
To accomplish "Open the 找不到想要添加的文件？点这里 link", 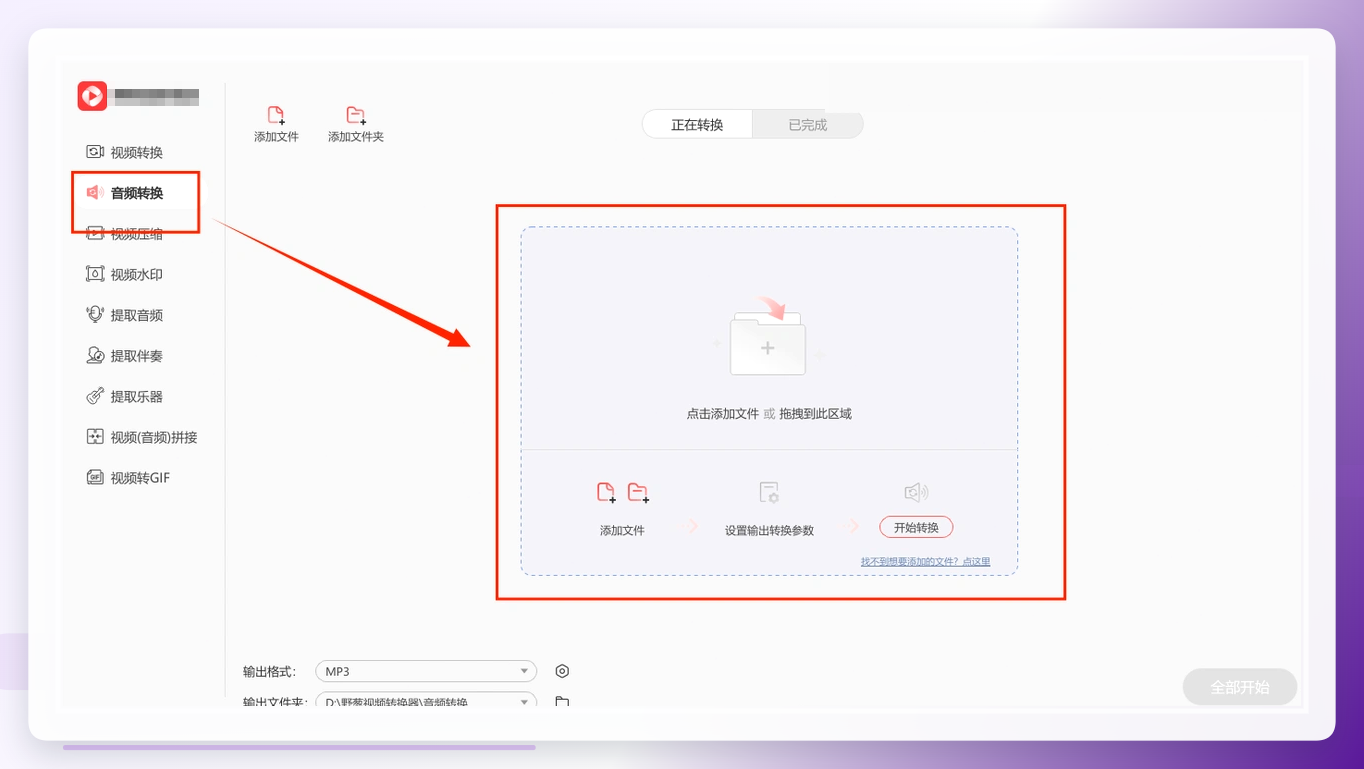I will (x=925, y=562).
